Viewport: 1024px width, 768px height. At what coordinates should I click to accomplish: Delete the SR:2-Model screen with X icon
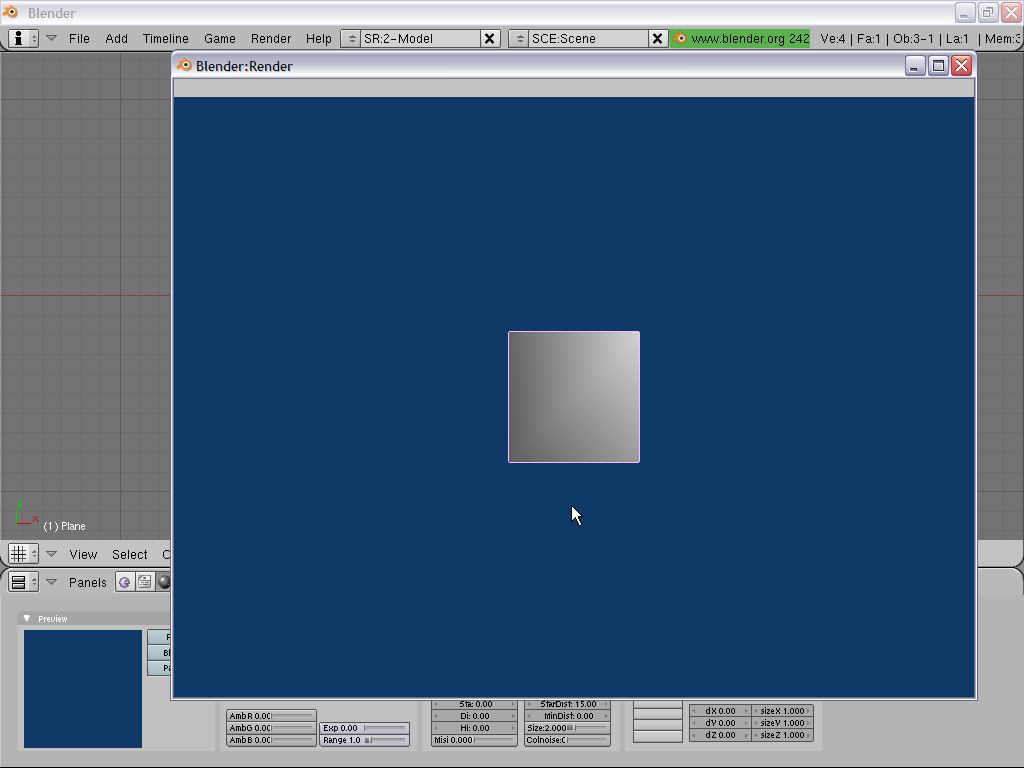click(x=489, y=38)
